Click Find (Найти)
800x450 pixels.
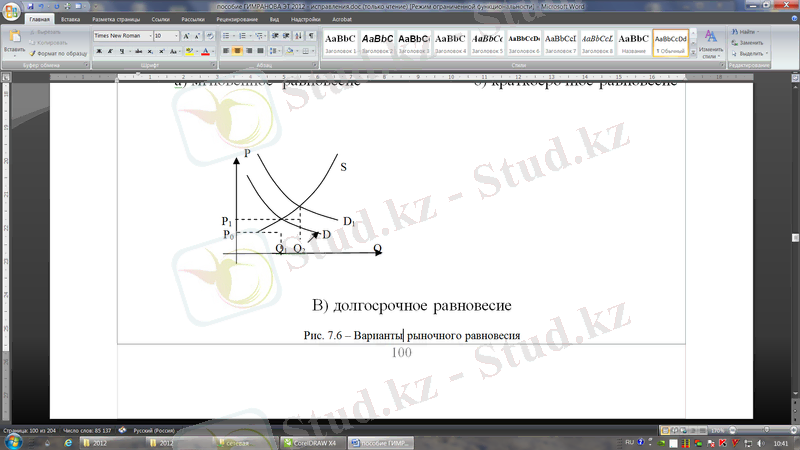click(745, 32)
